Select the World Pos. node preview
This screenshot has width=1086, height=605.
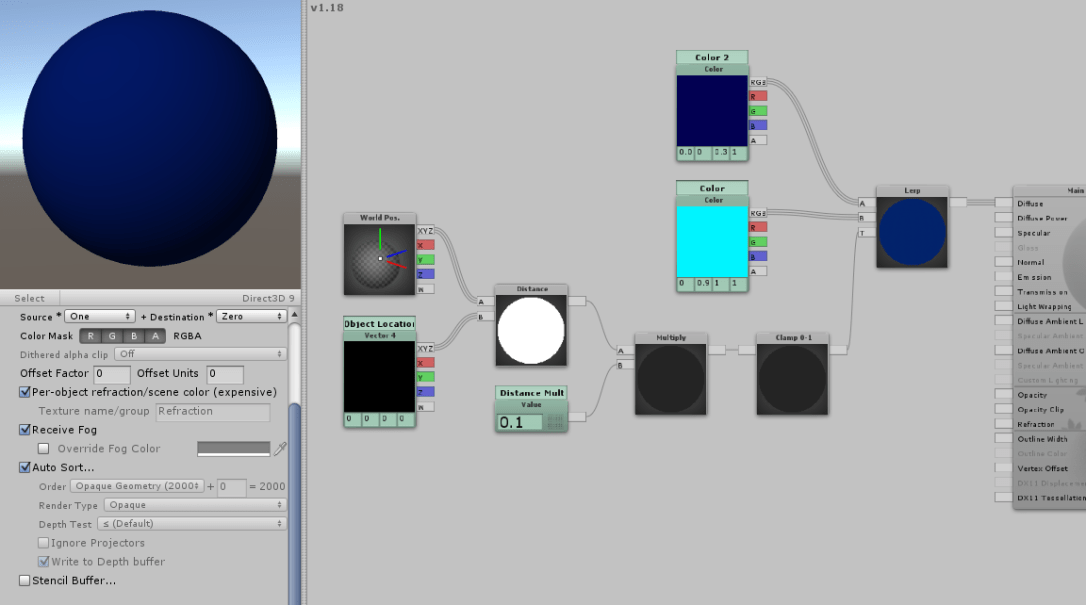379,259
